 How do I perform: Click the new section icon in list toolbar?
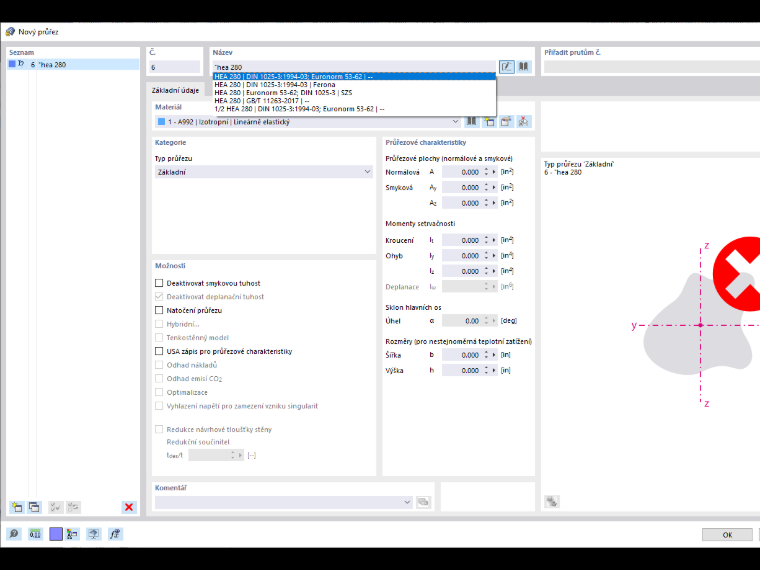click(x=17, y=507)
